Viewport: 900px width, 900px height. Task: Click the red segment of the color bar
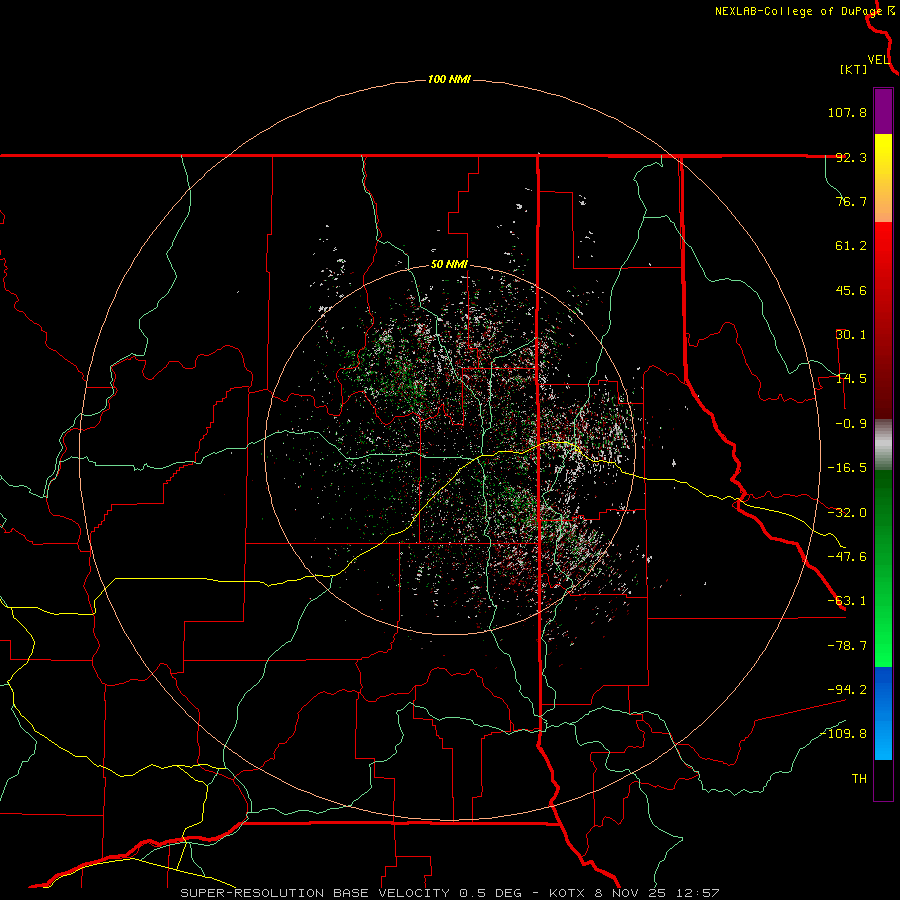click(883, 320)
